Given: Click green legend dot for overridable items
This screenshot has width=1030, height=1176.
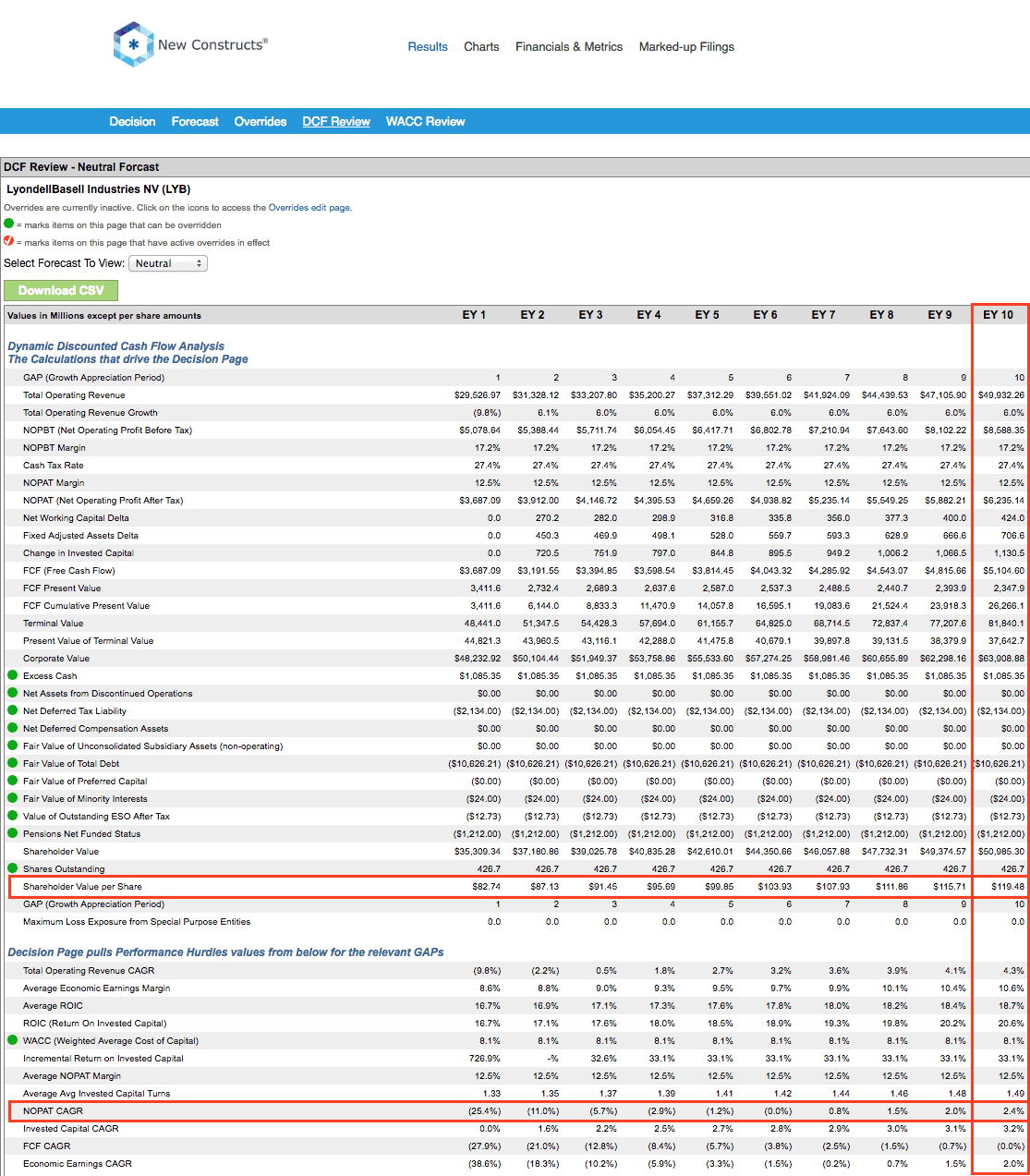Looking at the screenshot, I should click(x=9, y=224).
